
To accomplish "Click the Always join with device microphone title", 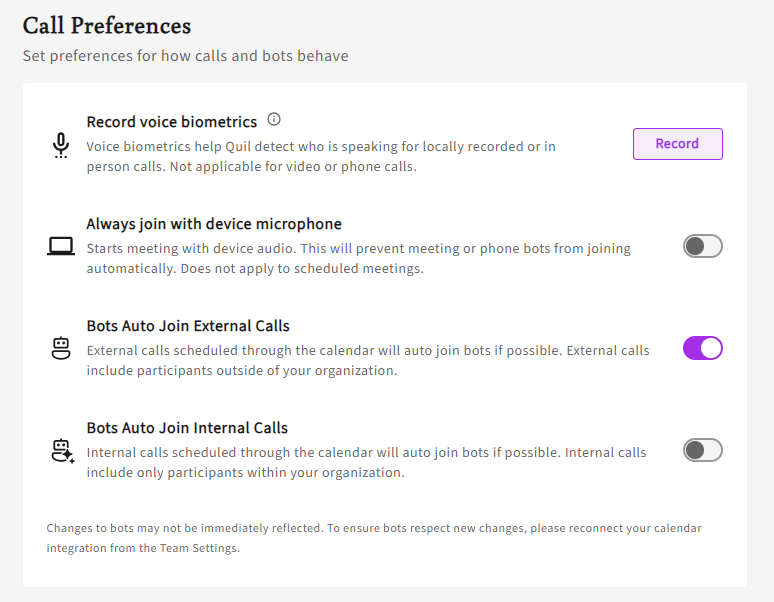I will click(x=214, y=224).
